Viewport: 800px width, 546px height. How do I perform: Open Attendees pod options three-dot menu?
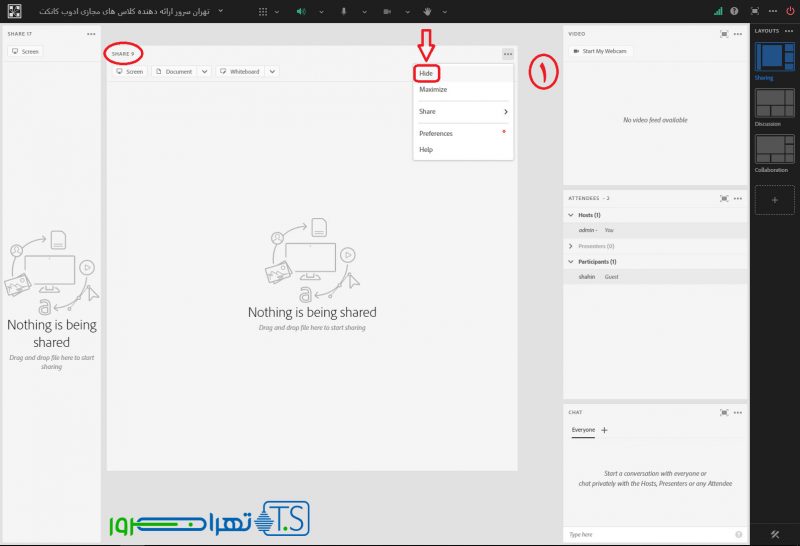point(739,198)
